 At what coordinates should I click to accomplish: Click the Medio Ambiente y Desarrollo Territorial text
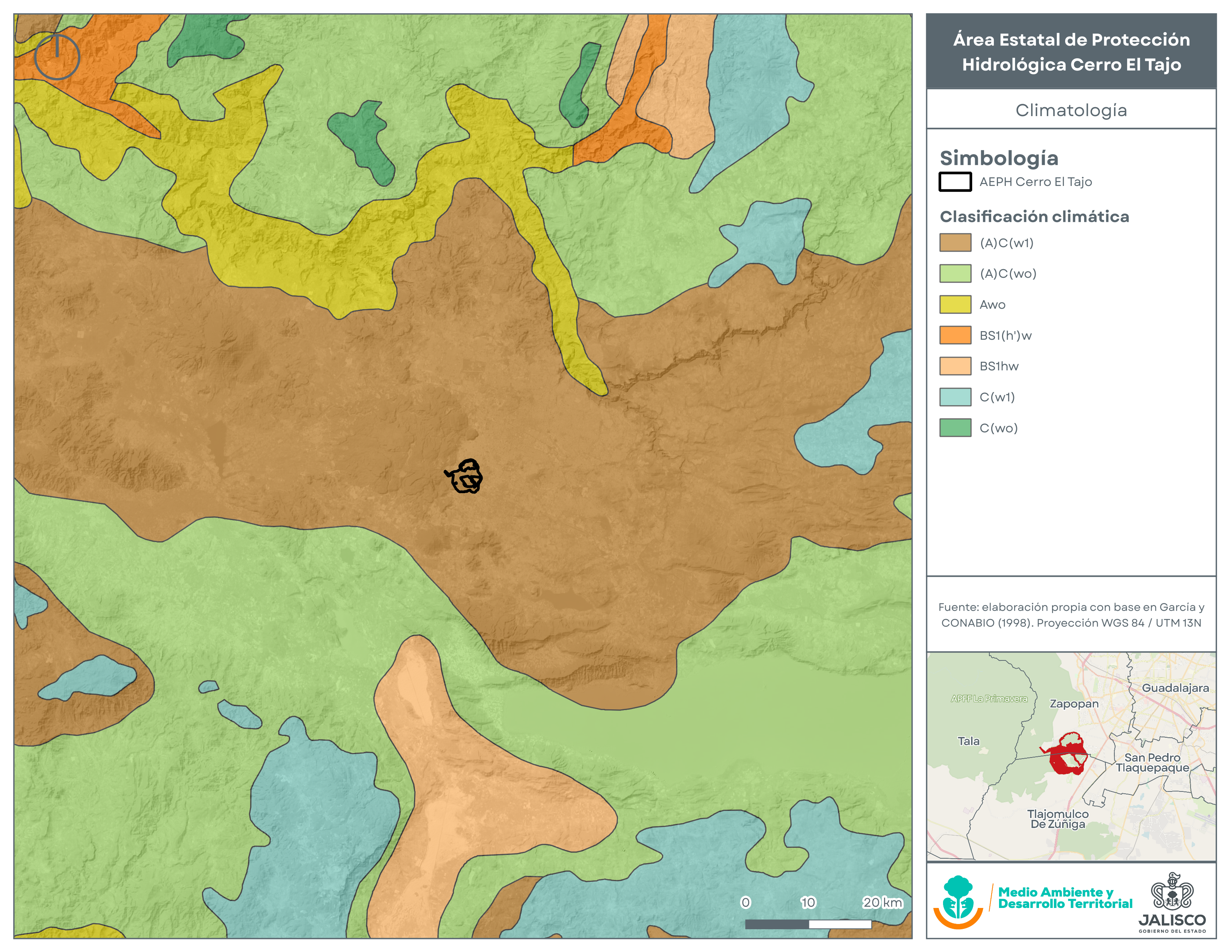pos(1065,898)
